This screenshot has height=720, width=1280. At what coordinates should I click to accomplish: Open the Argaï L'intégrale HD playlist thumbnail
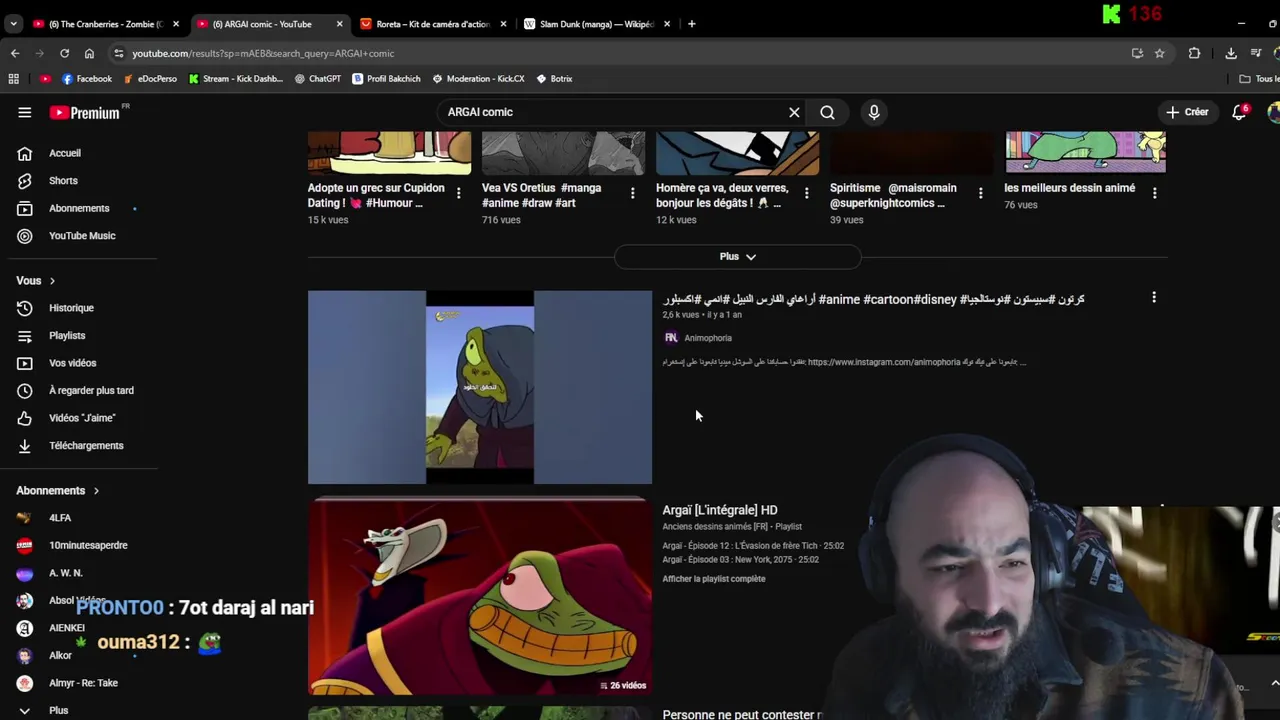(x=480, y=597)
